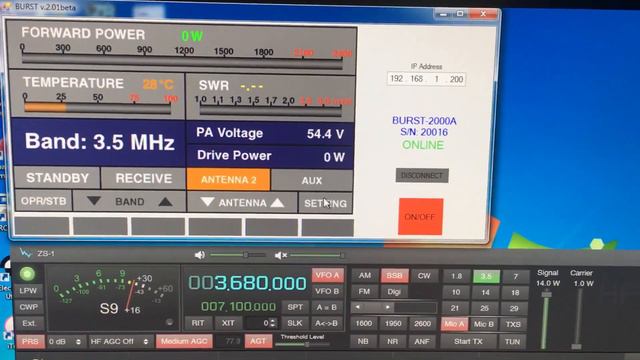Toggle the Ext. button
The width and height of the screenshot is (640, 360).
pos(29,323)
